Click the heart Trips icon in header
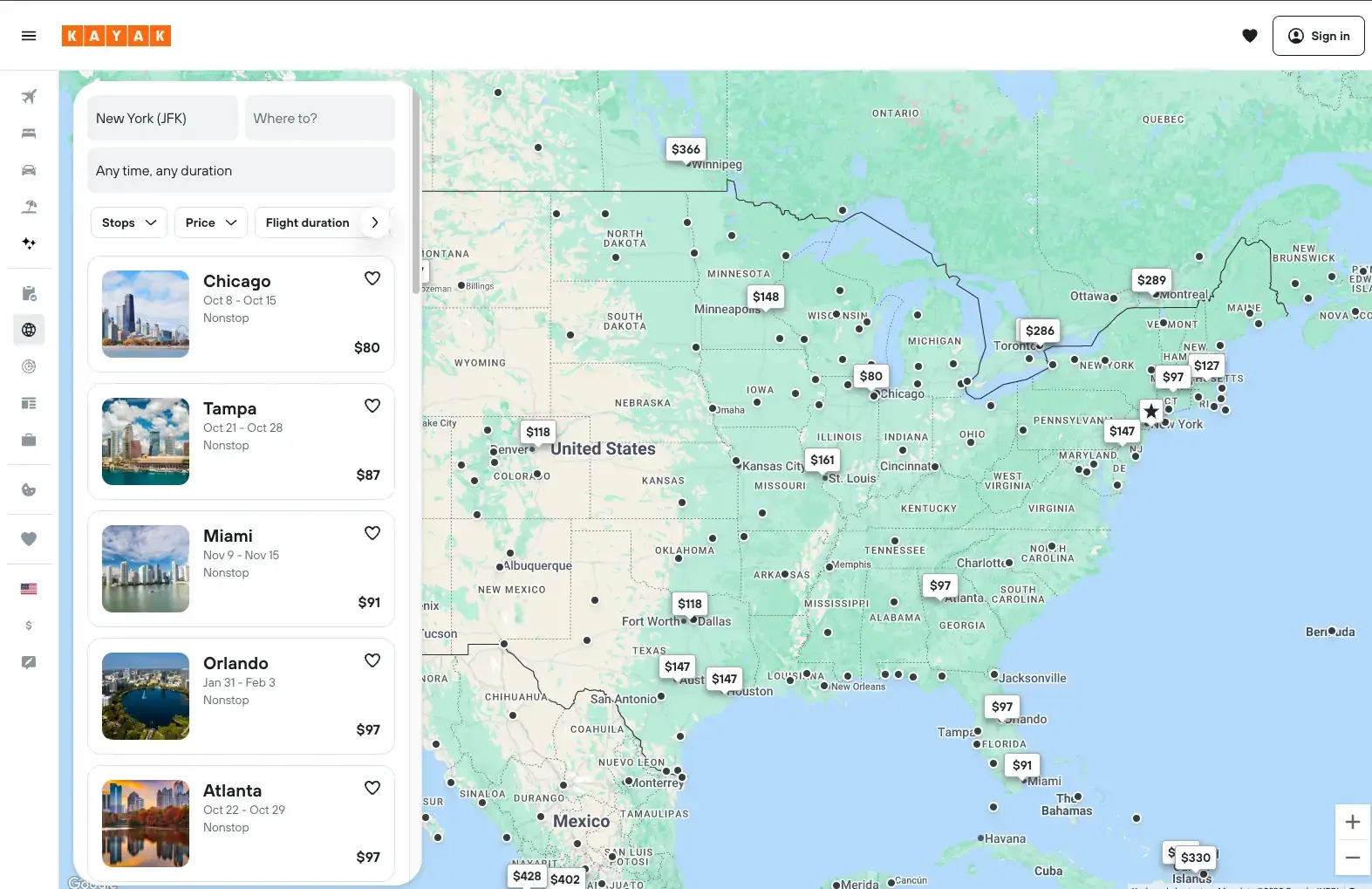1372x889 pixels. click(x=1249, y=36)
